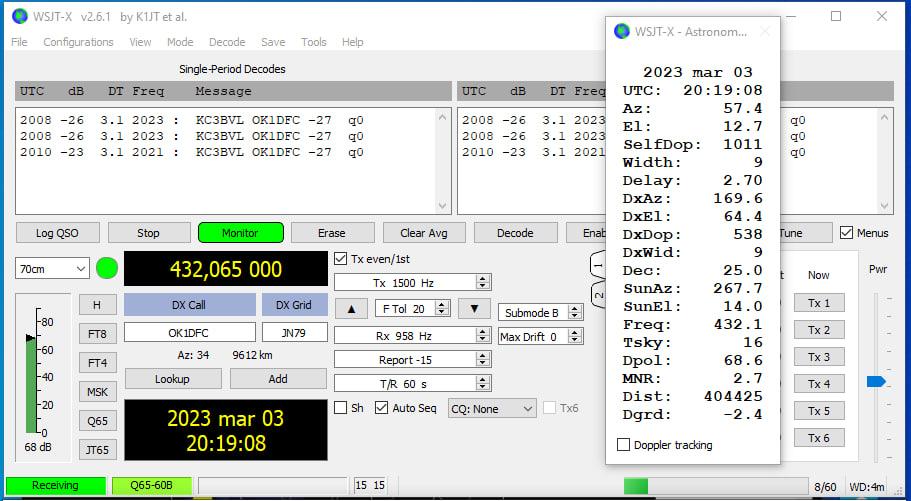This screenshot has width=911, height=501.
Task: Click the Add button
Action: click(x=278, y=379)
